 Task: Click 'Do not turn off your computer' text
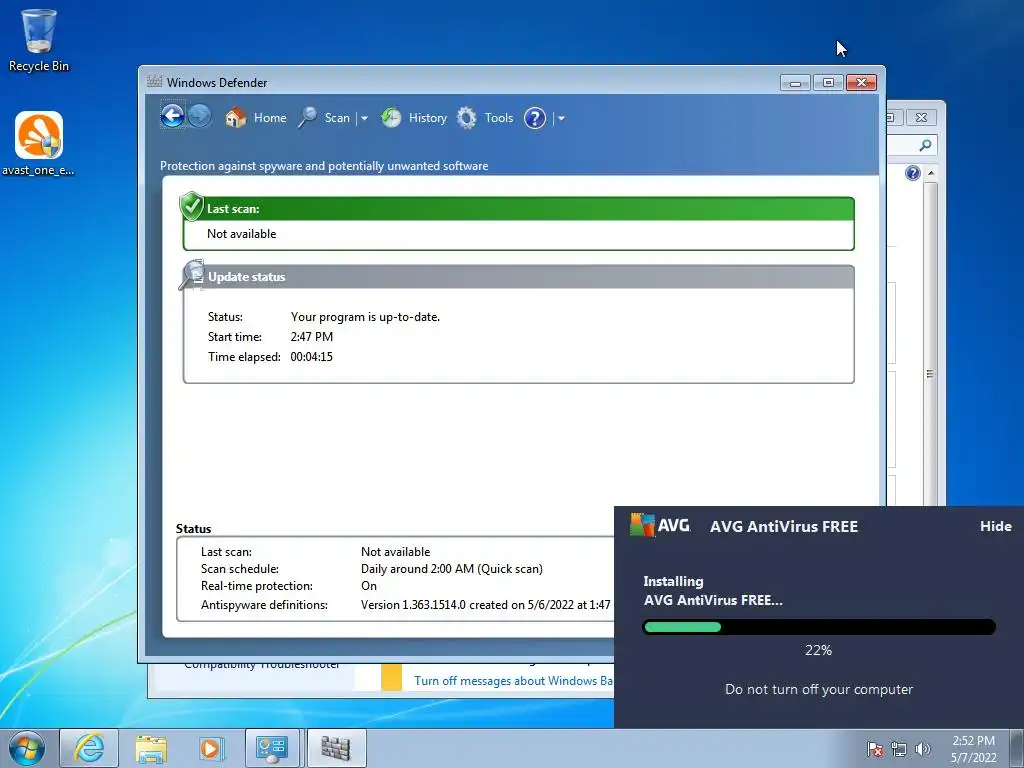819,690
